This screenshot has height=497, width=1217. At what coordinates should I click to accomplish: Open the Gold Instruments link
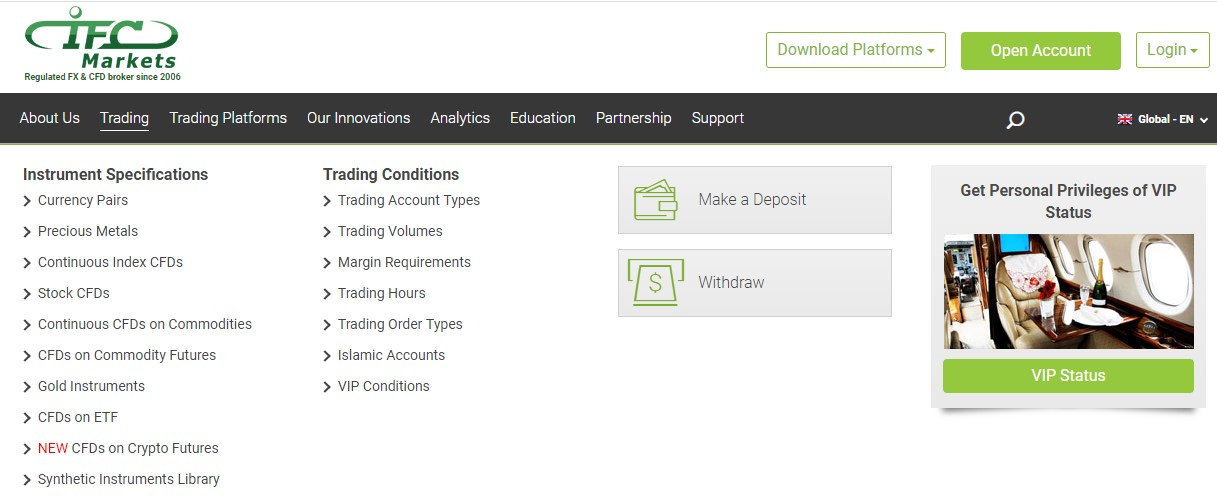(91, 386)
